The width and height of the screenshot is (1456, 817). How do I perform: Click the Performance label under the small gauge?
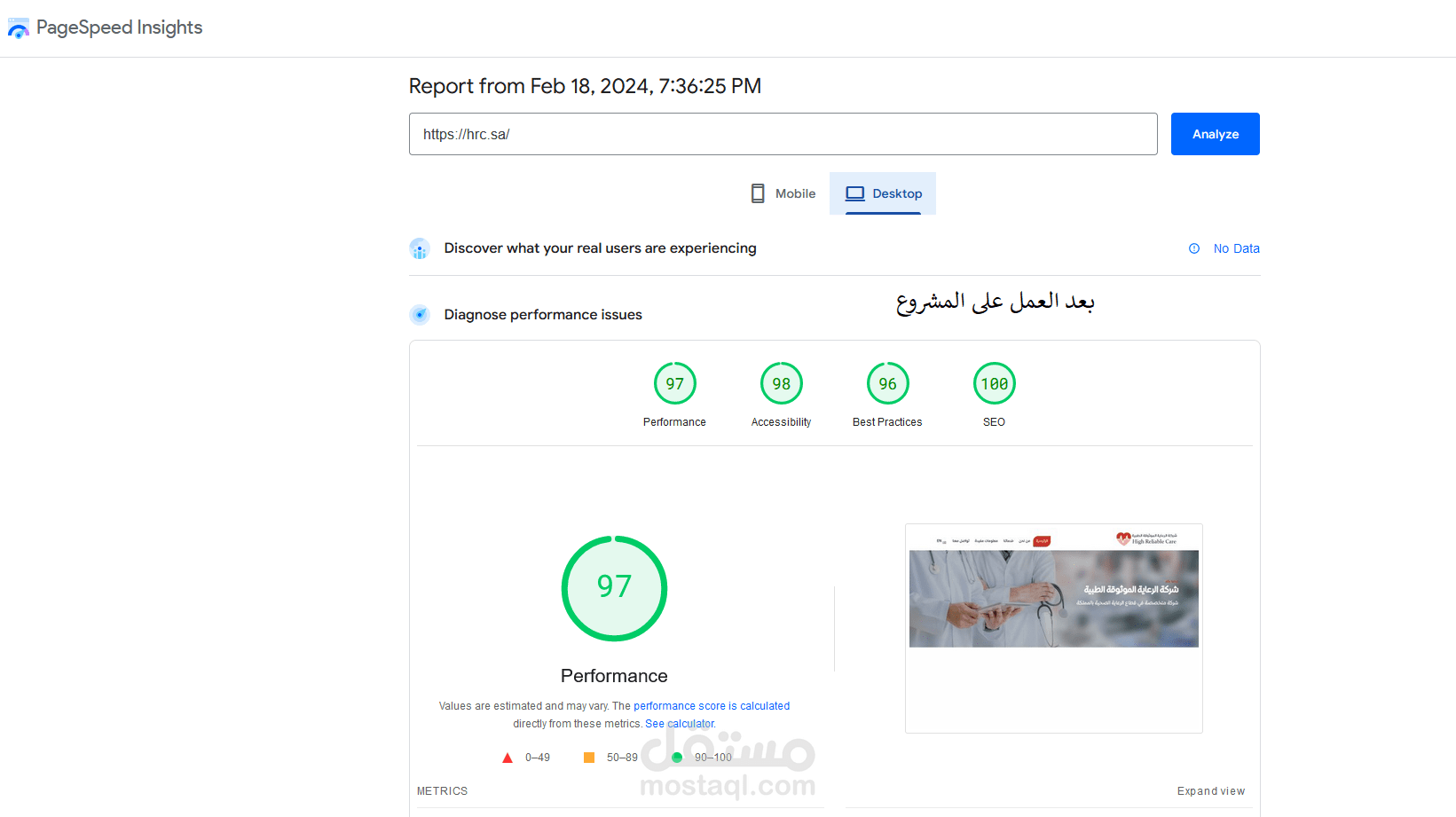point(674,422)
